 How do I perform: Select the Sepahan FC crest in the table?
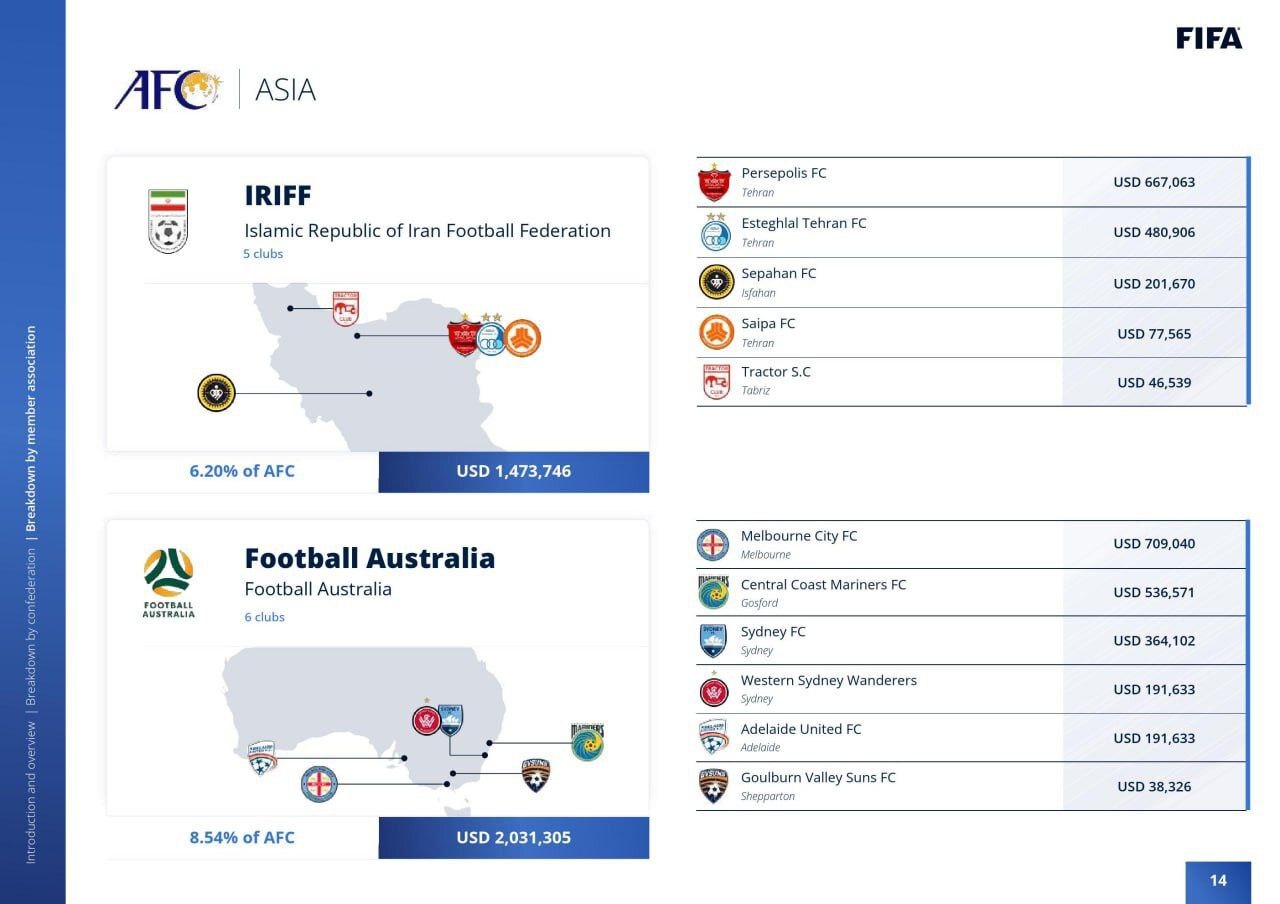(x=716, y=282)
